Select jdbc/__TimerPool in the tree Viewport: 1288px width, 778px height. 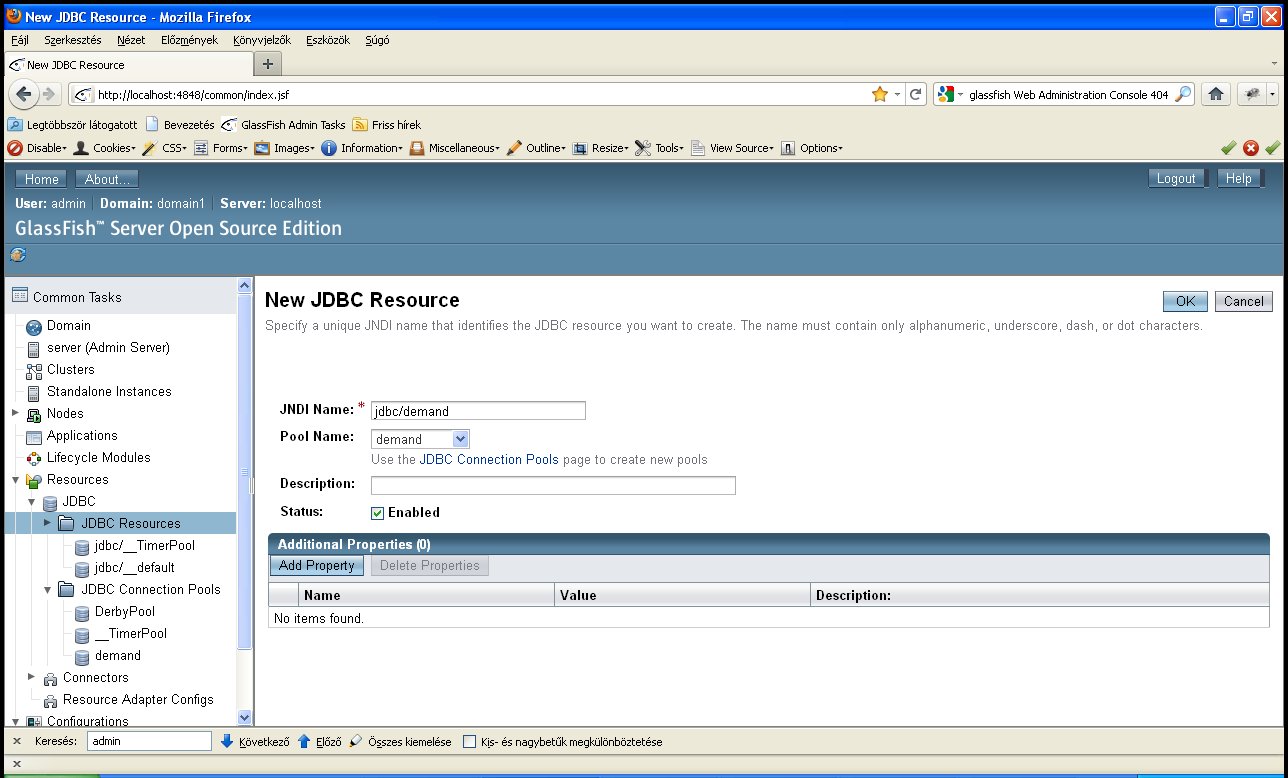click(x=145, y=546)
